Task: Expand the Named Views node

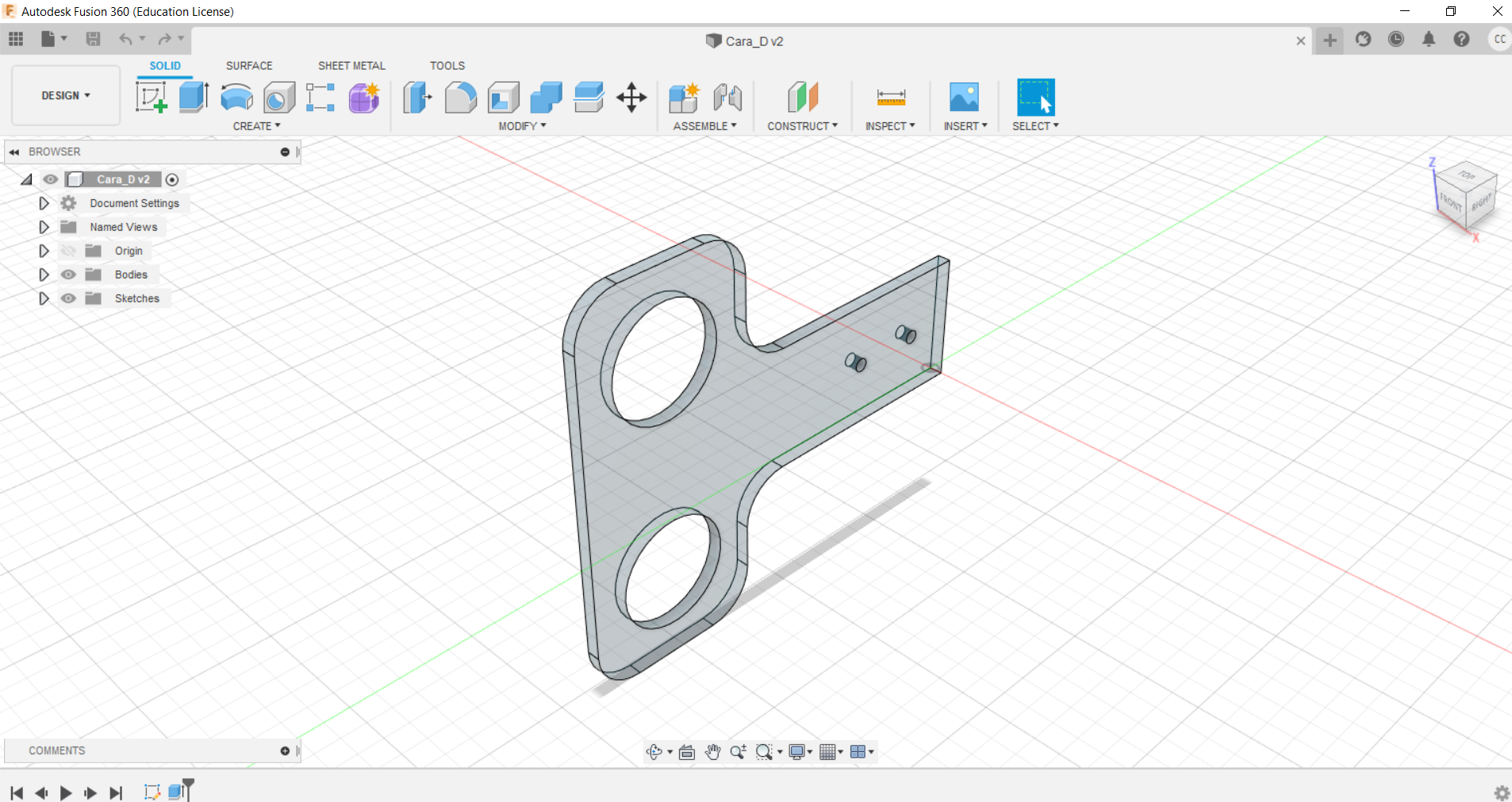Action: [44, 227]
